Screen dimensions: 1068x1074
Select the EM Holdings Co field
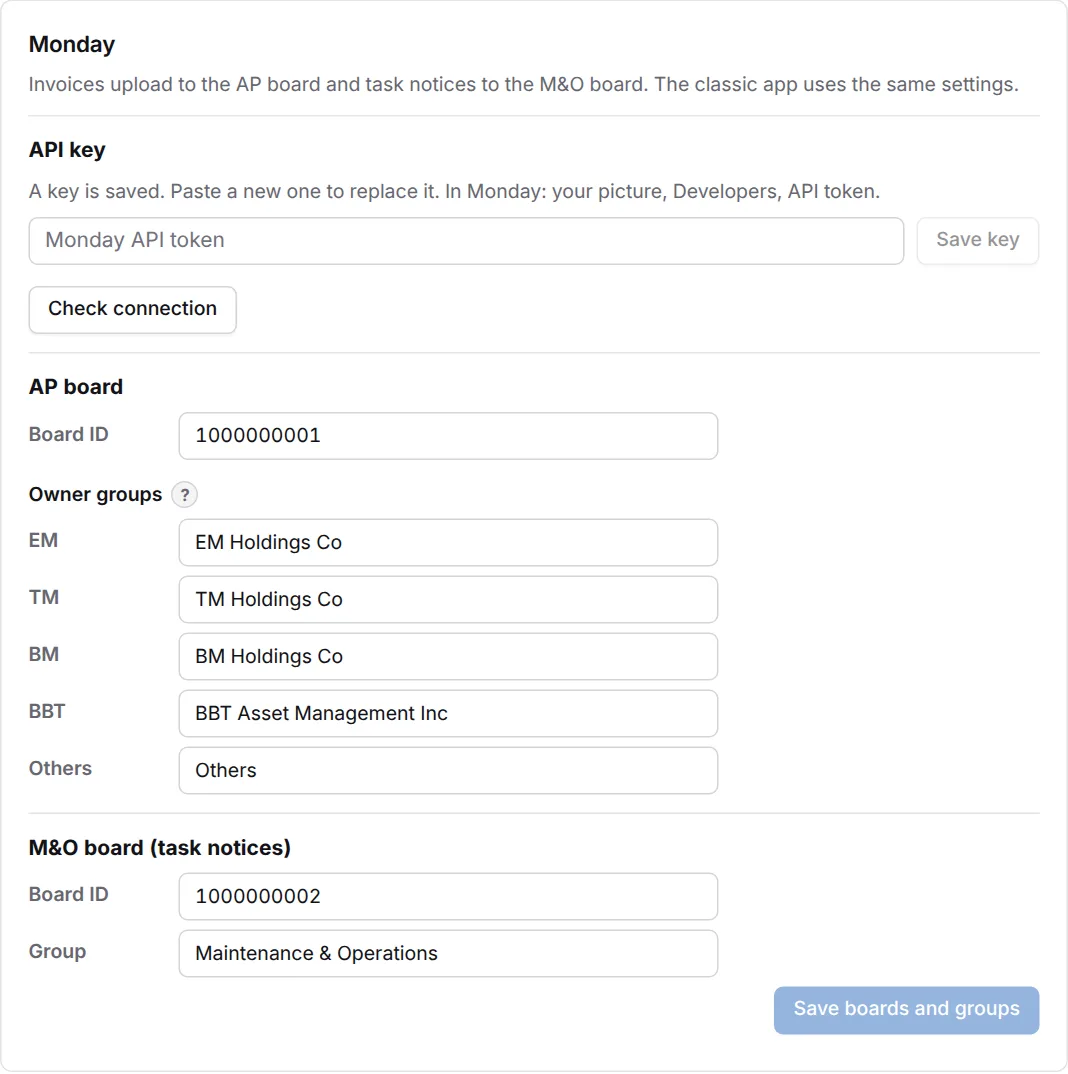point(448,542)
